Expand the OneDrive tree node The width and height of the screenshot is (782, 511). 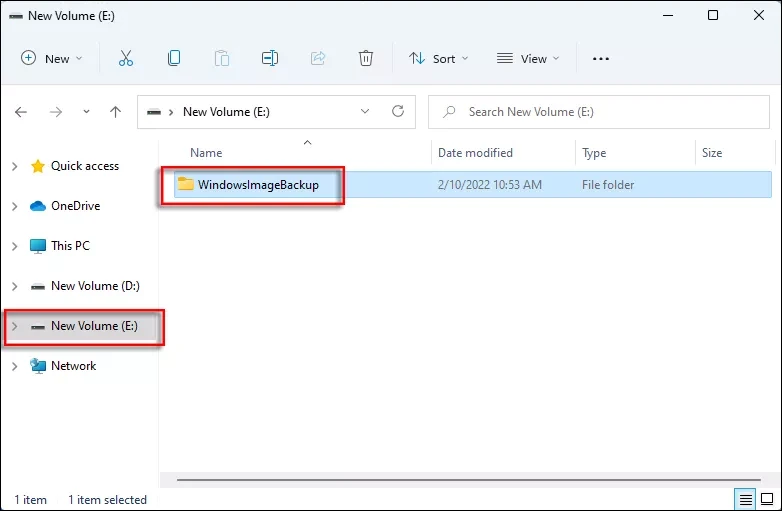pos(14,206)
